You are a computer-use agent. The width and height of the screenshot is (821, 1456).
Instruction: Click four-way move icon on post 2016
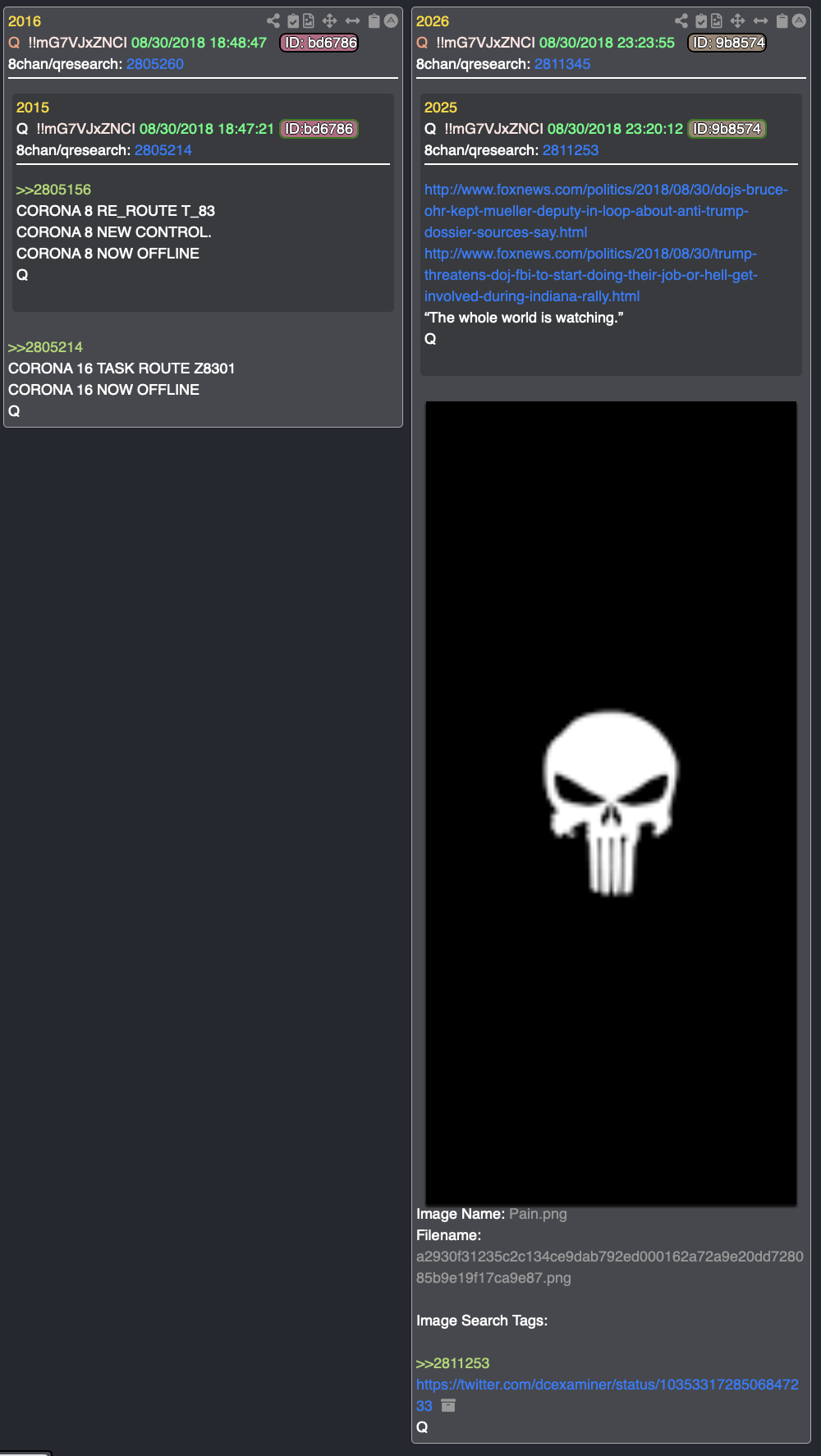tap(330, 21)
